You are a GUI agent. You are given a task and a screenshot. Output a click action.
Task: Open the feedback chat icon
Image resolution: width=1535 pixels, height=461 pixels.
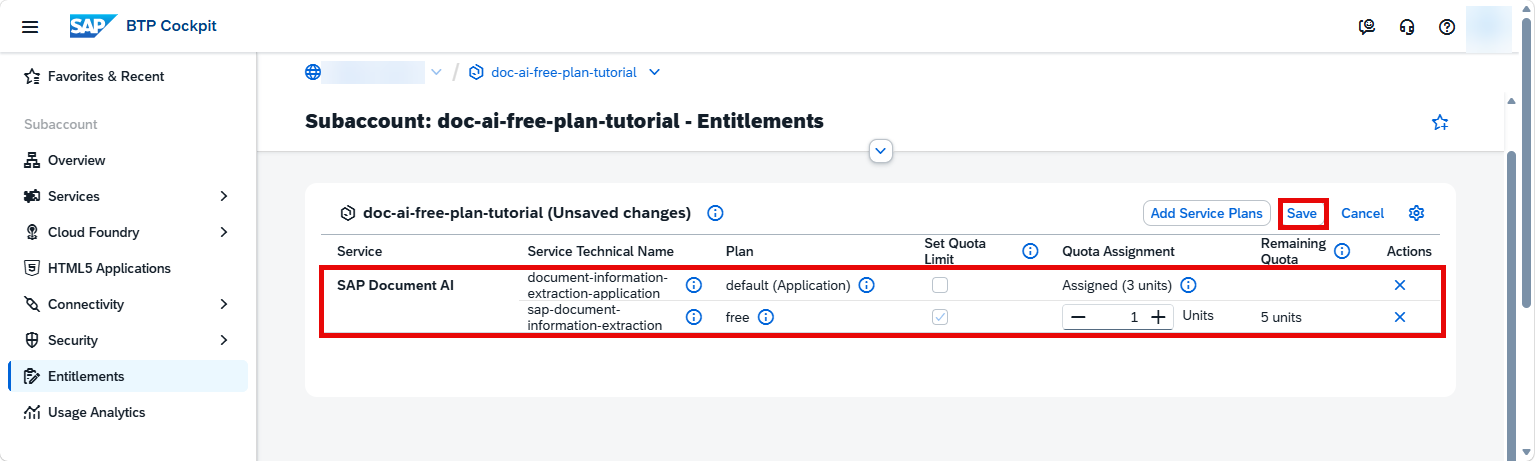1367,27
